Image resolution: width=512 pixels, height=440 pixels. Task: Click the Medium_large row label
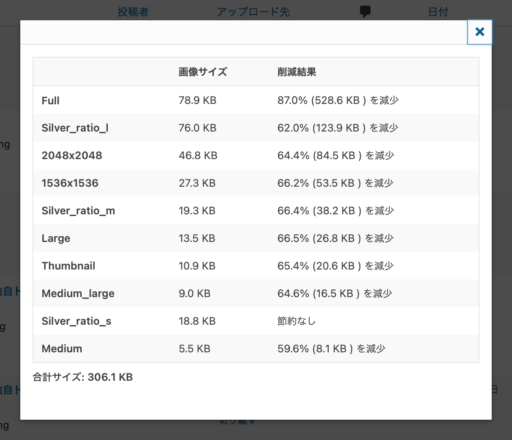pos(78,294)
